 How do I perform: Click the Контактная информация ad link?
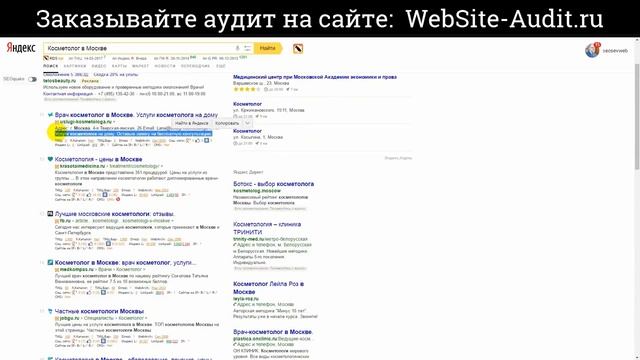68,94
